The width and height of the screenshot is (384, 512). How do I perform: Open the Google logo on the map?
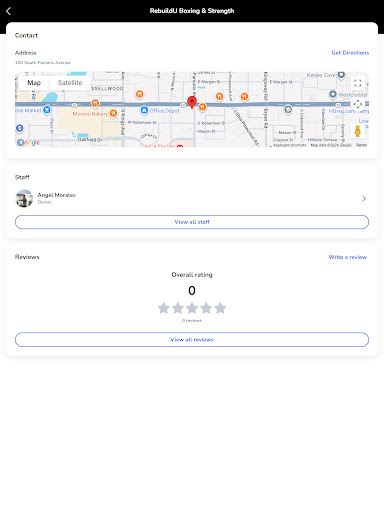tap(28, 142)
